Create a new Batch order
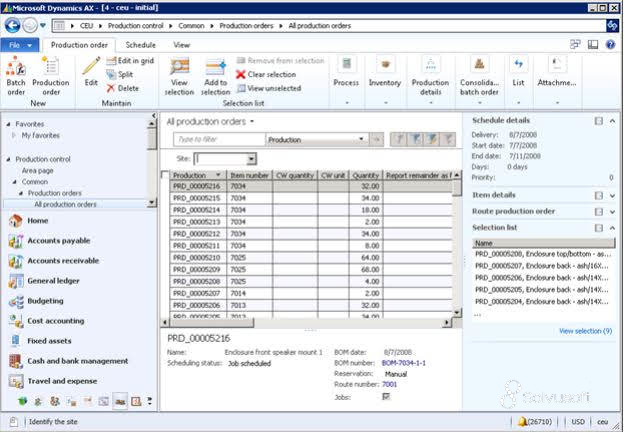Image resolution: width=624 pixels, height=432 pixels. [16, 76]
